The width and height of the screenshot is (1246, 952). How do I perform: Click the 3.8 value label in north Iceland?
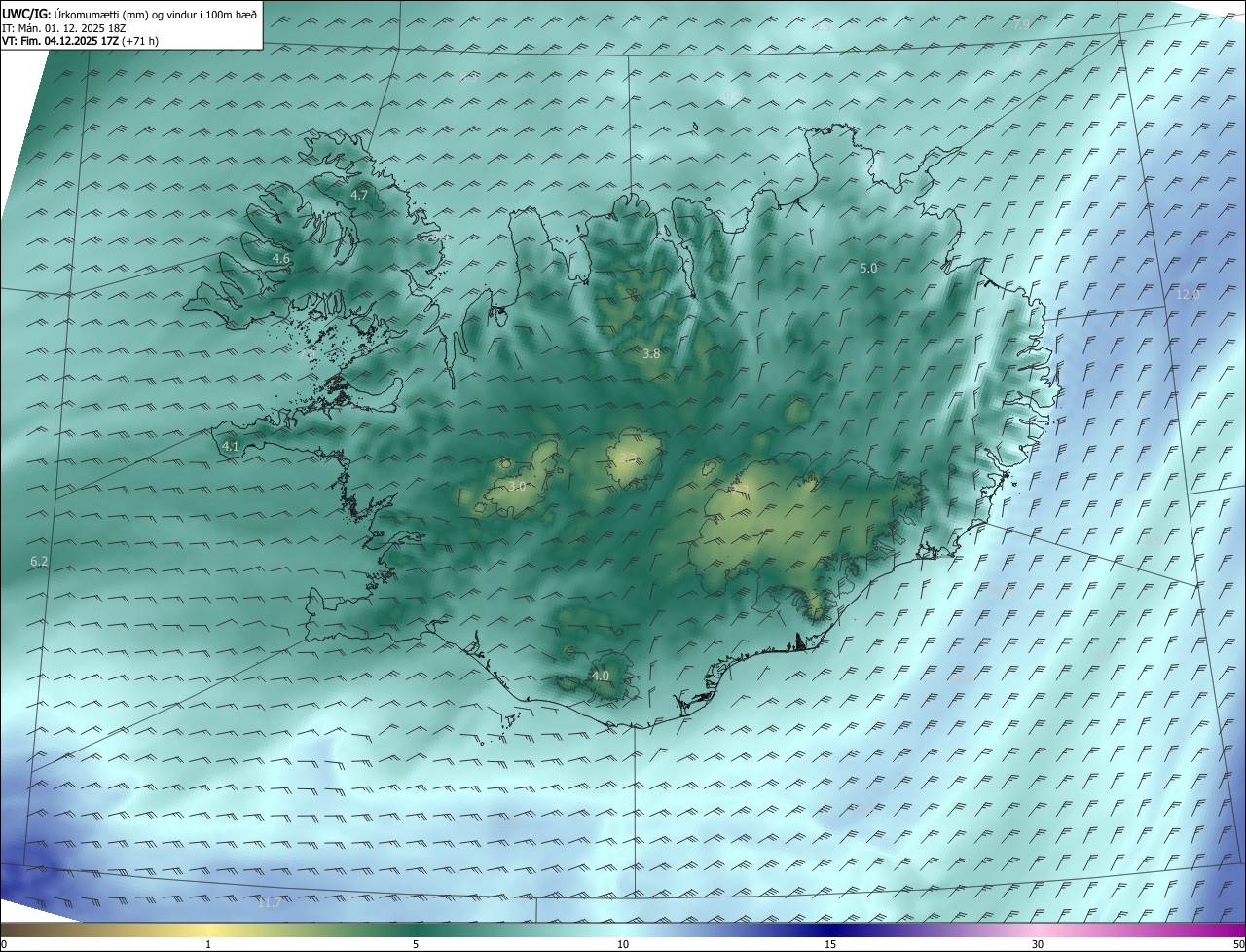click(651, 354)
